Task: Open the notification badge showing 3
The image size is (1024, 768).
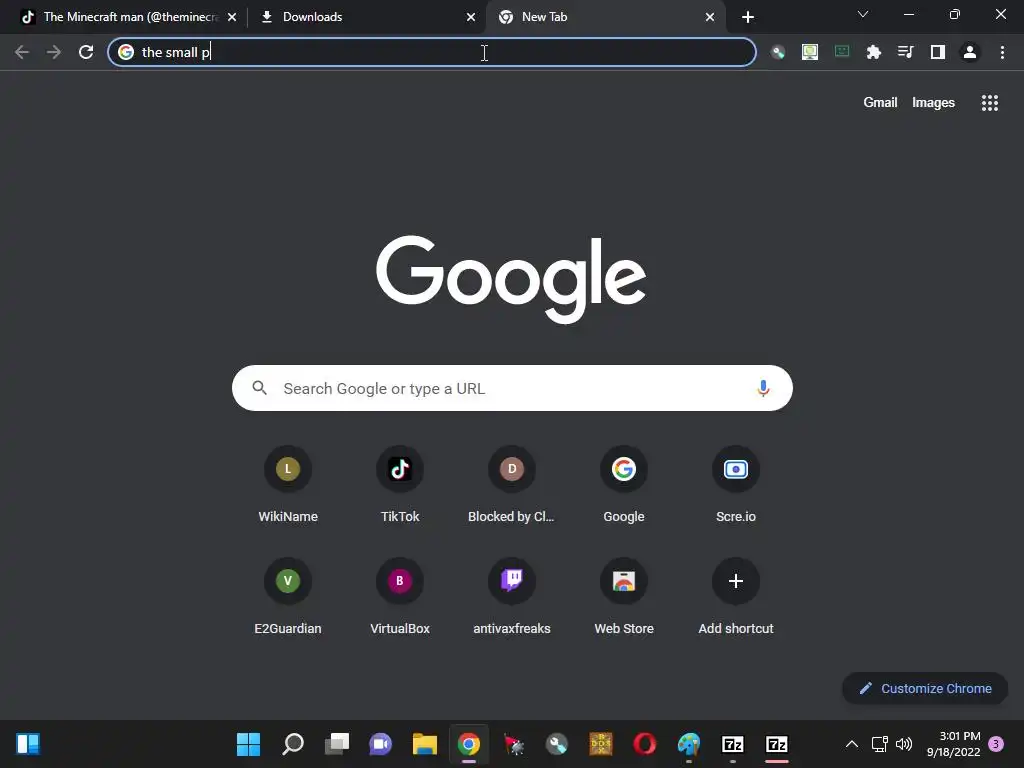Action: click(x=996, y=744)
